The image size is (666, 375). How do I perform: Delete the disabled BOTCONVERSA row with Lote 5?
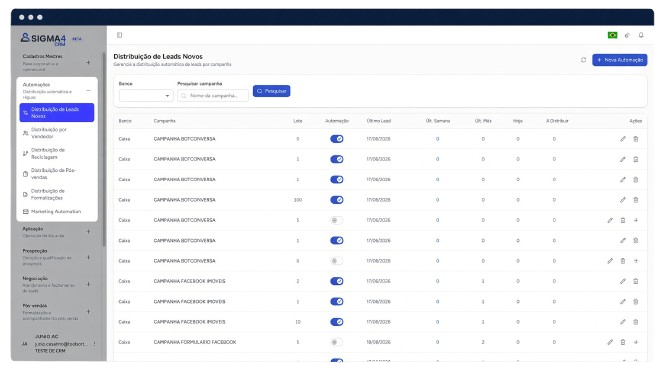pyautogui.click(x=623, y=220)
